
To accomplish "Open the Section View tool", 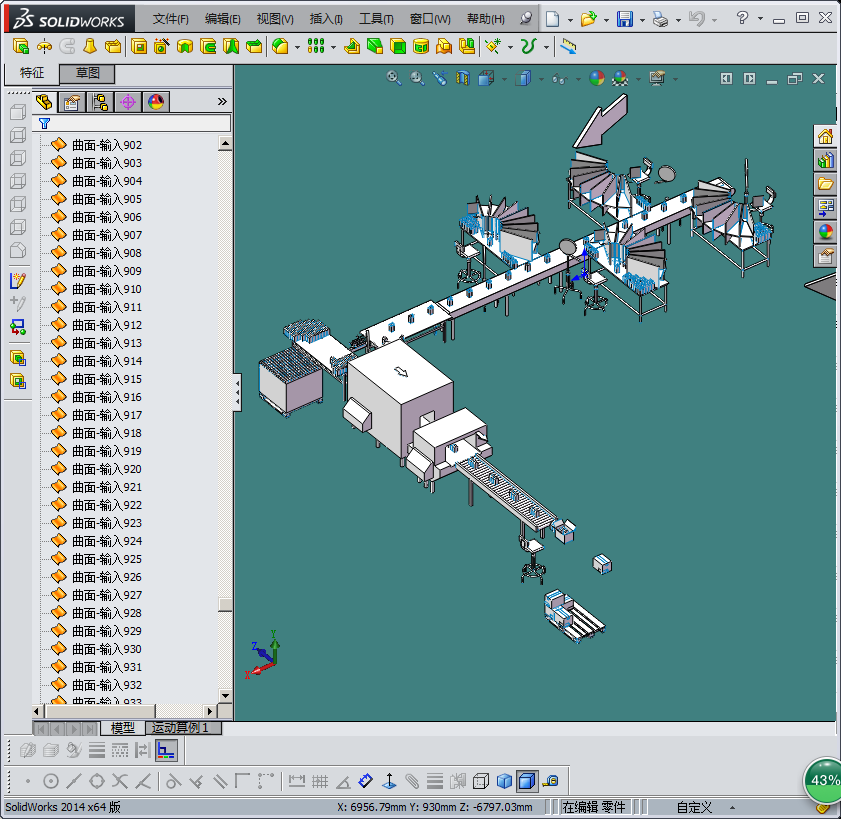I will tap(461, 78).
